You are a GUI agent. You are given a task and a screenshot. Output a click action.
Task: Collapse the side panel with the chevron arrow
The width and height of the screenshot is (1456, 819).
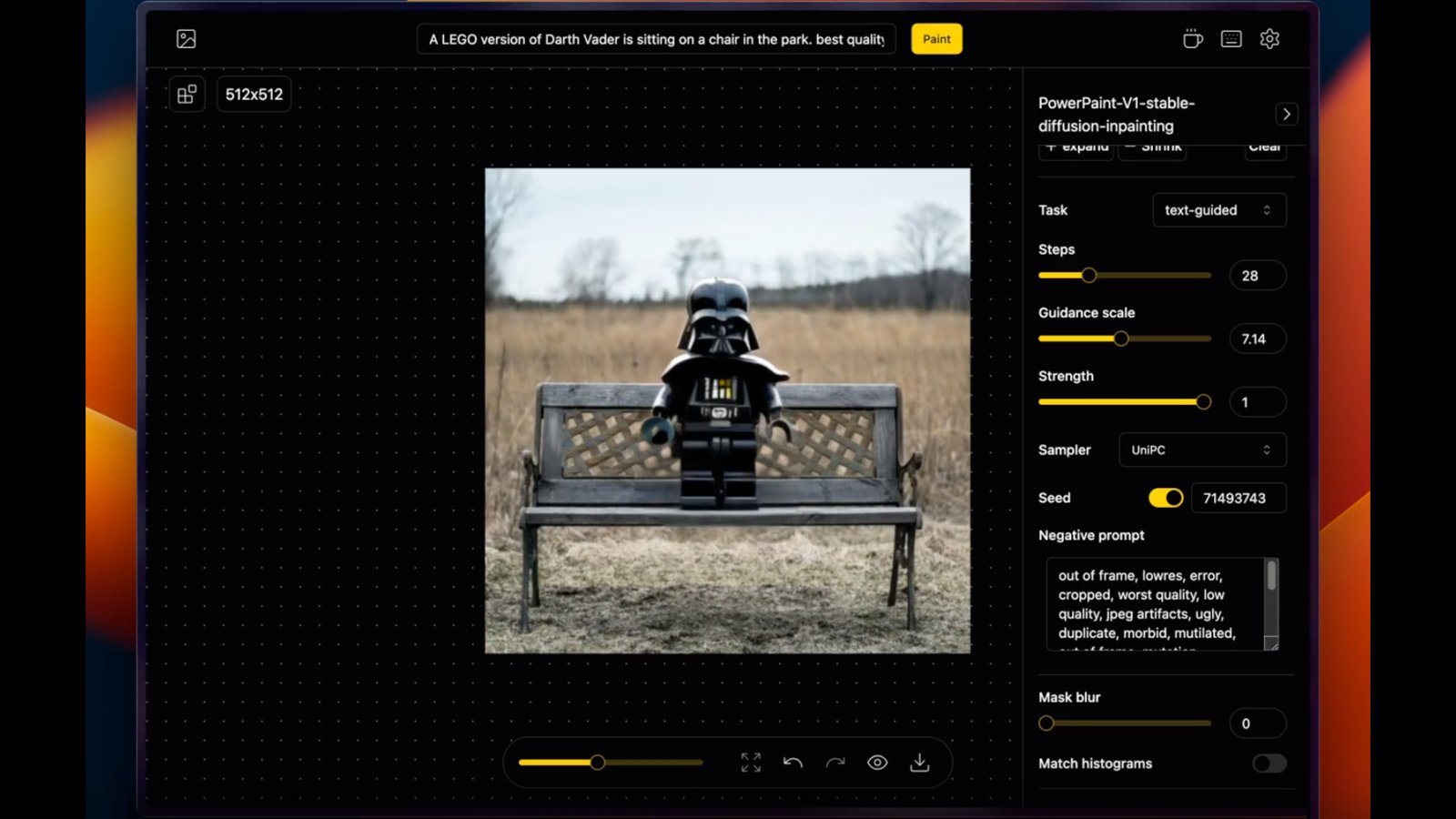pos(1286,115)
